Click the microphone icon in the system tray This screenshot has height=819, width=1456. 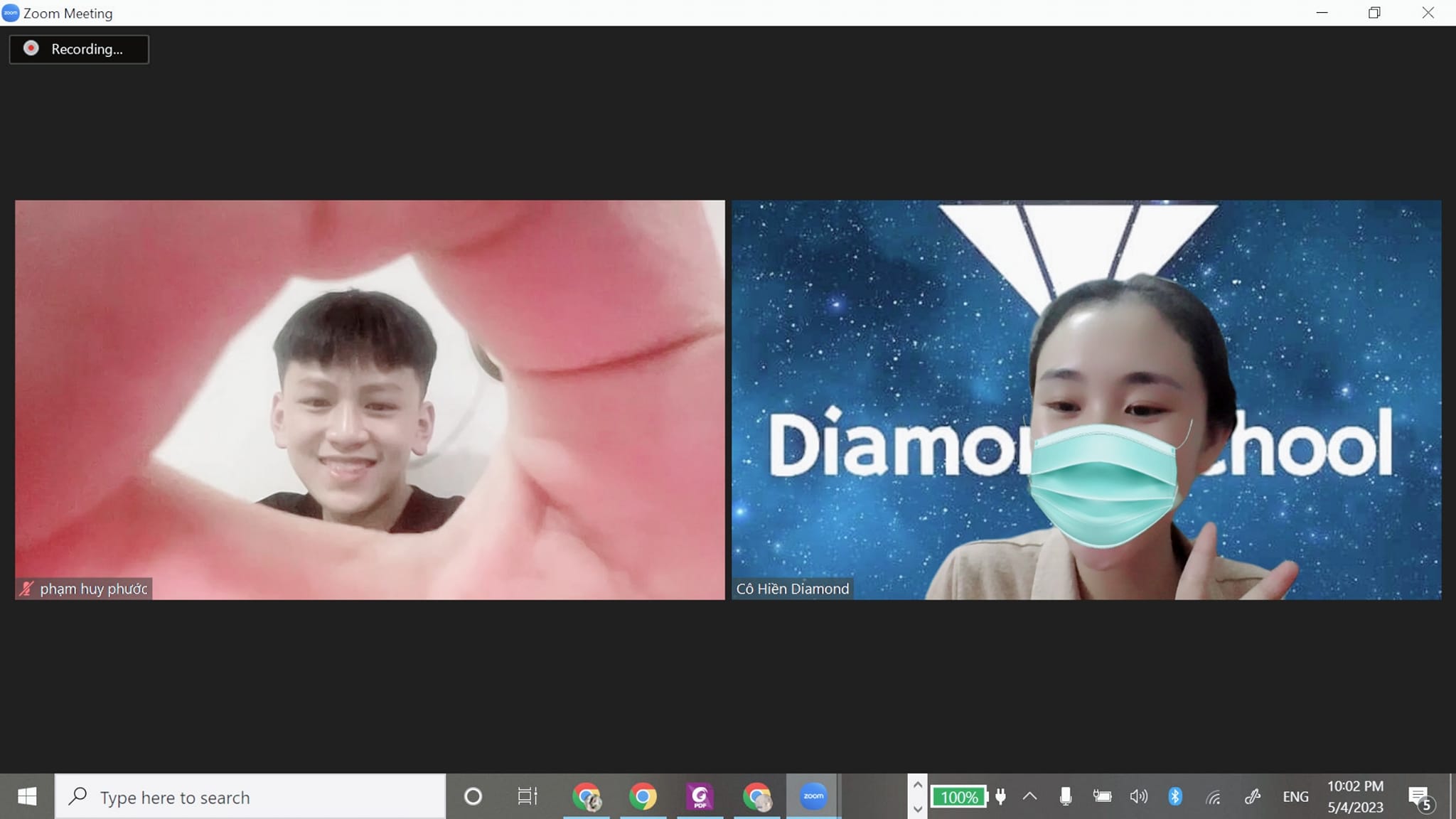(1065, 796)
